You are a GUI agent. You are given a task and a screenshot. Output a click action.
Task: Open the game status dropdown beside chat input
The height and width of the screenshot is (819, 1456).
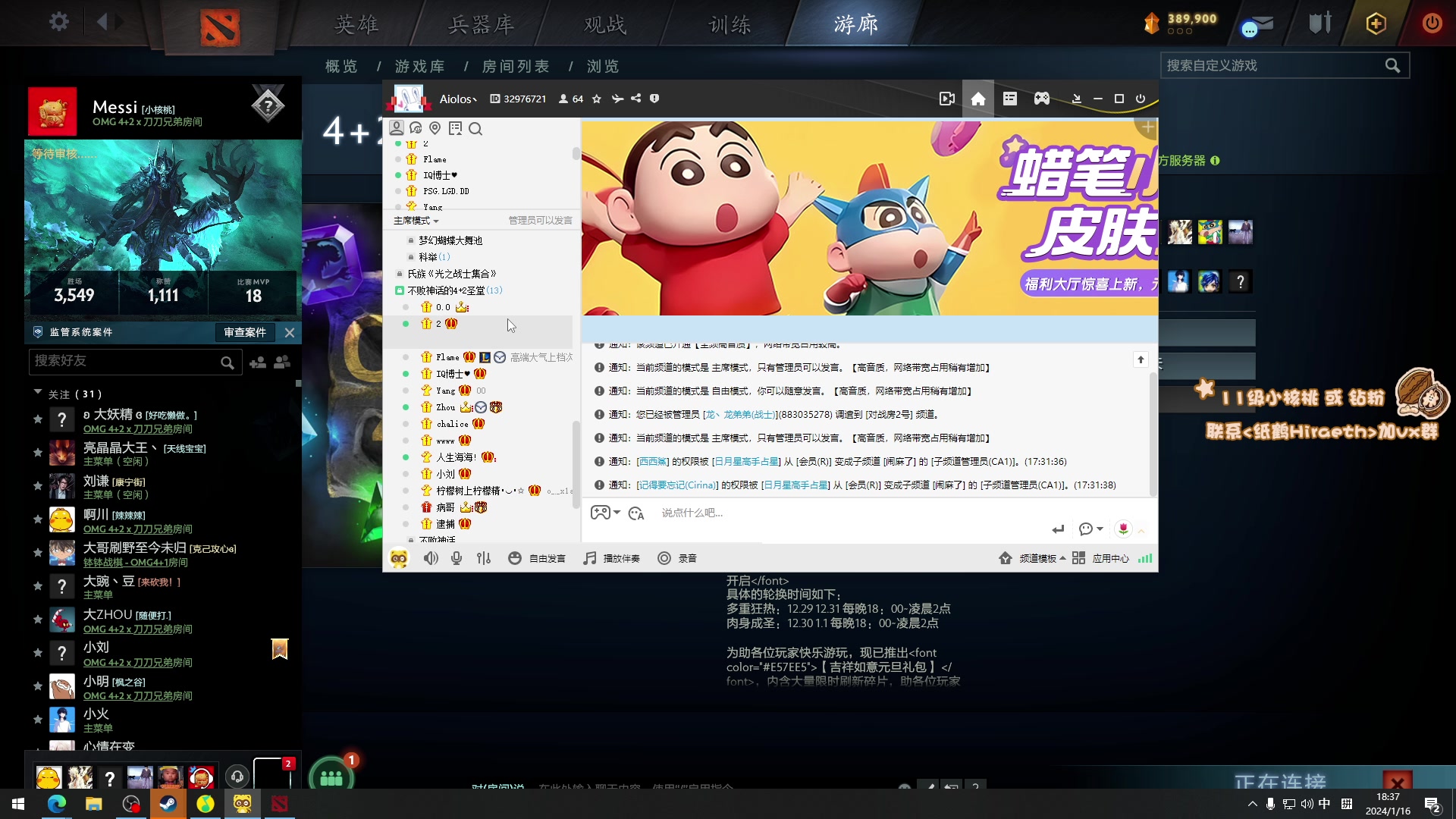coord(604,513)
